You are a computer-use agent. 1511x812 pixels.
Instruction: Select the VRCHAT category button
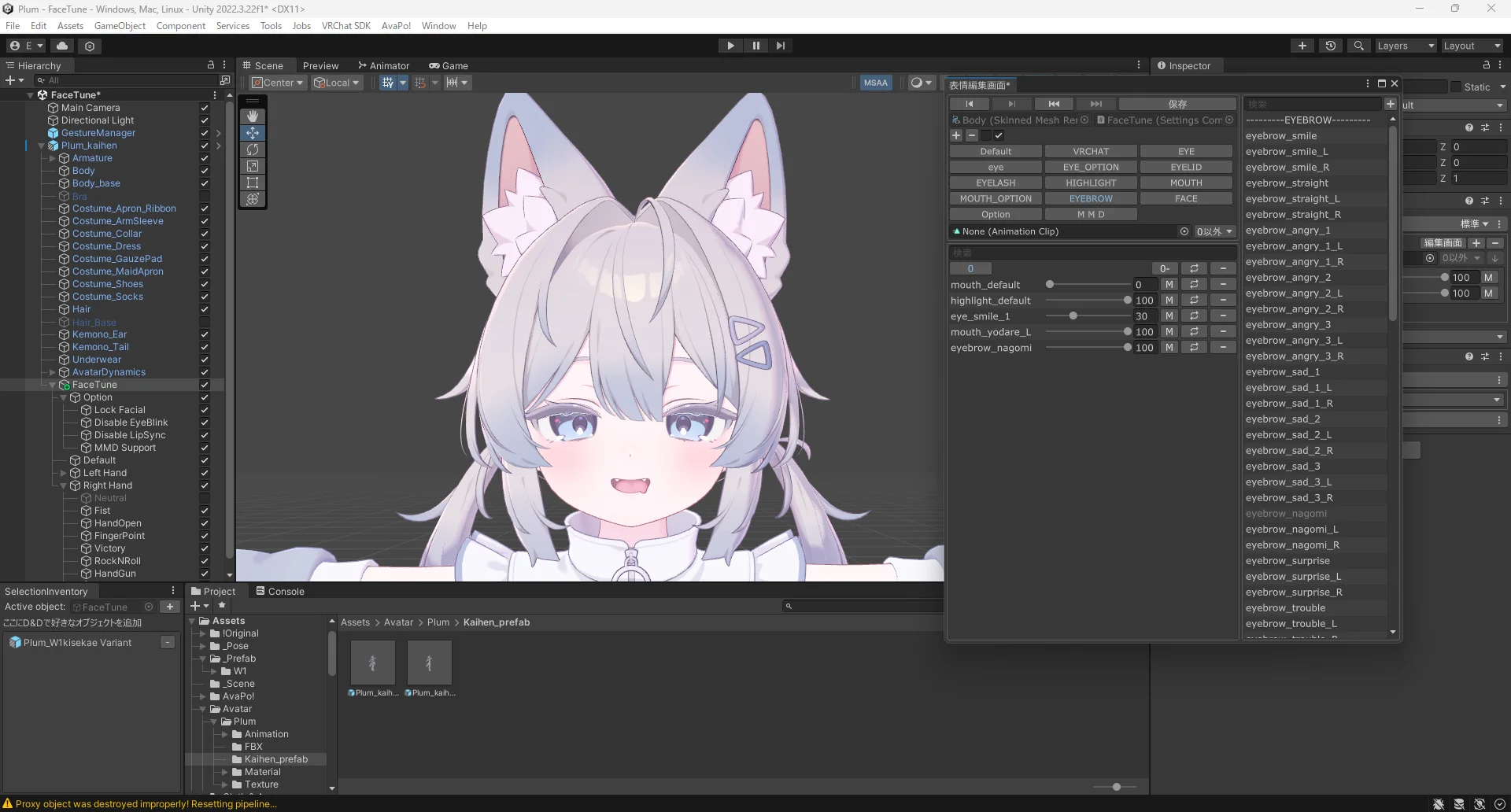[1091, 151]
